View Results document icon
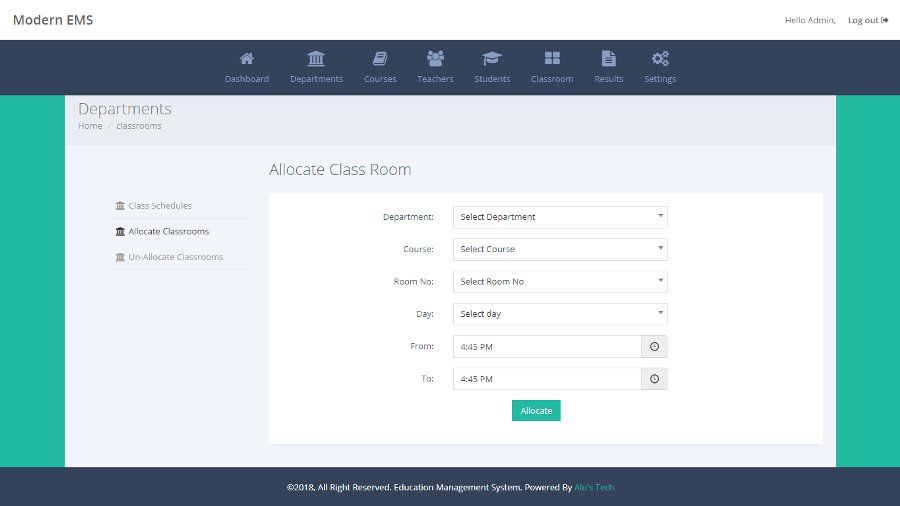The width and height of the screenshot is (900, 506). pos(608,59)
